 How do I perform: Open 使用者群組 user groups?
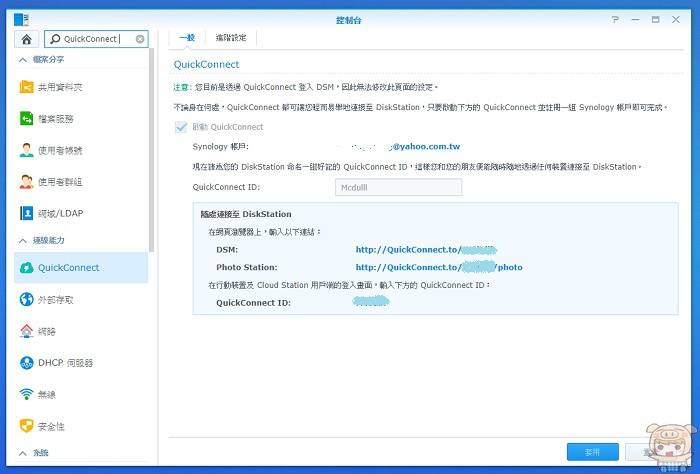pyautogui.click(x=60, y=182)
